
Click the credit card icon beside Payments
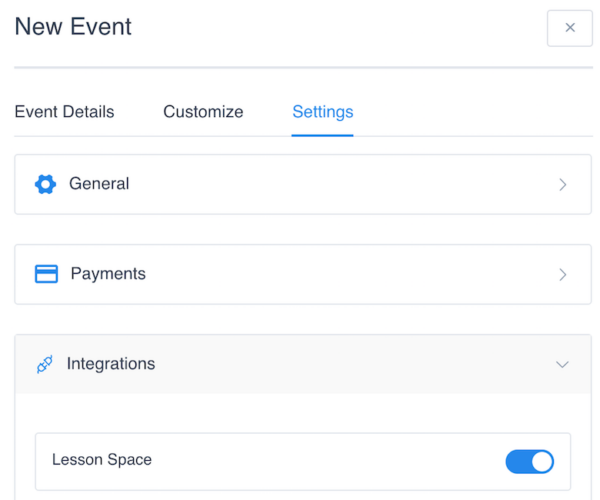46,274
